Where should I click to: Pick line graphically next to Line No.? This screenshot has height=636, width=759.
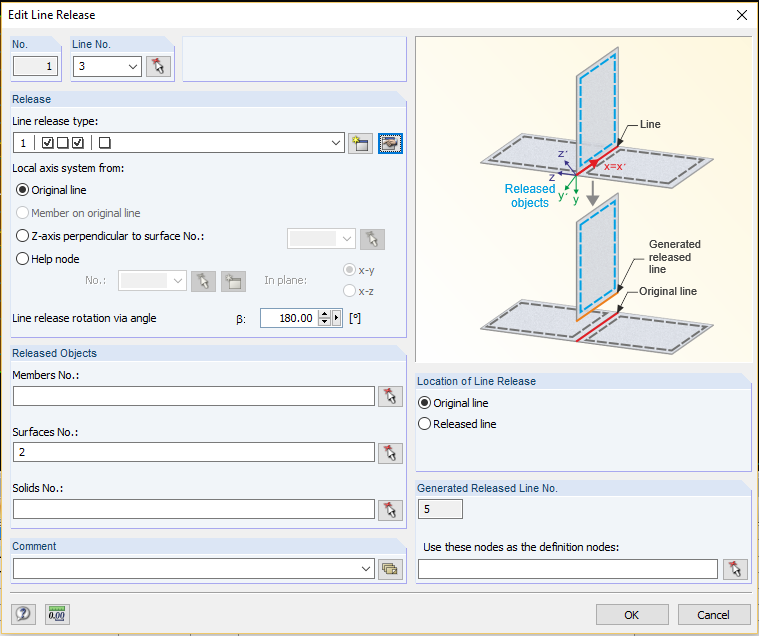coord(158,66)
